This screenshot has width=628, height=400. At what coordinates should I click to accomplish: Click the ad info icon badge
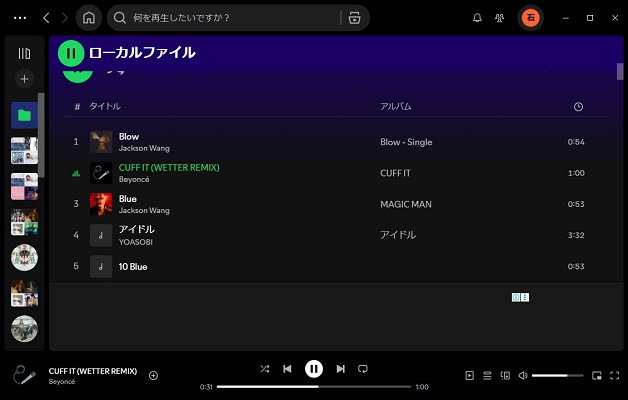516,297
